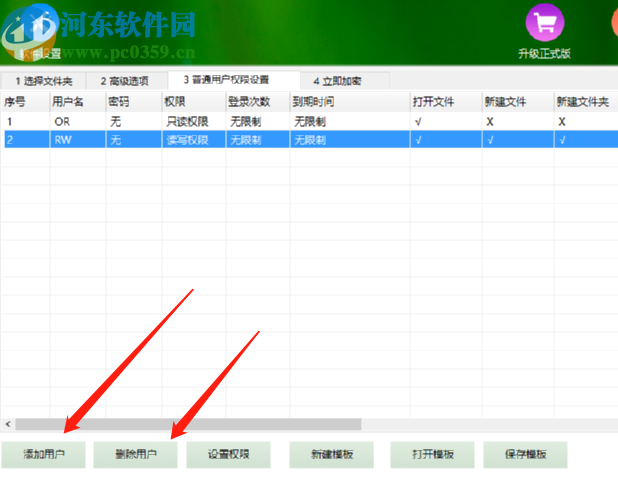Viewport: 618px width, 478px height.
Task: Open 设置权限 for the selected user
Action: point(229,454)
